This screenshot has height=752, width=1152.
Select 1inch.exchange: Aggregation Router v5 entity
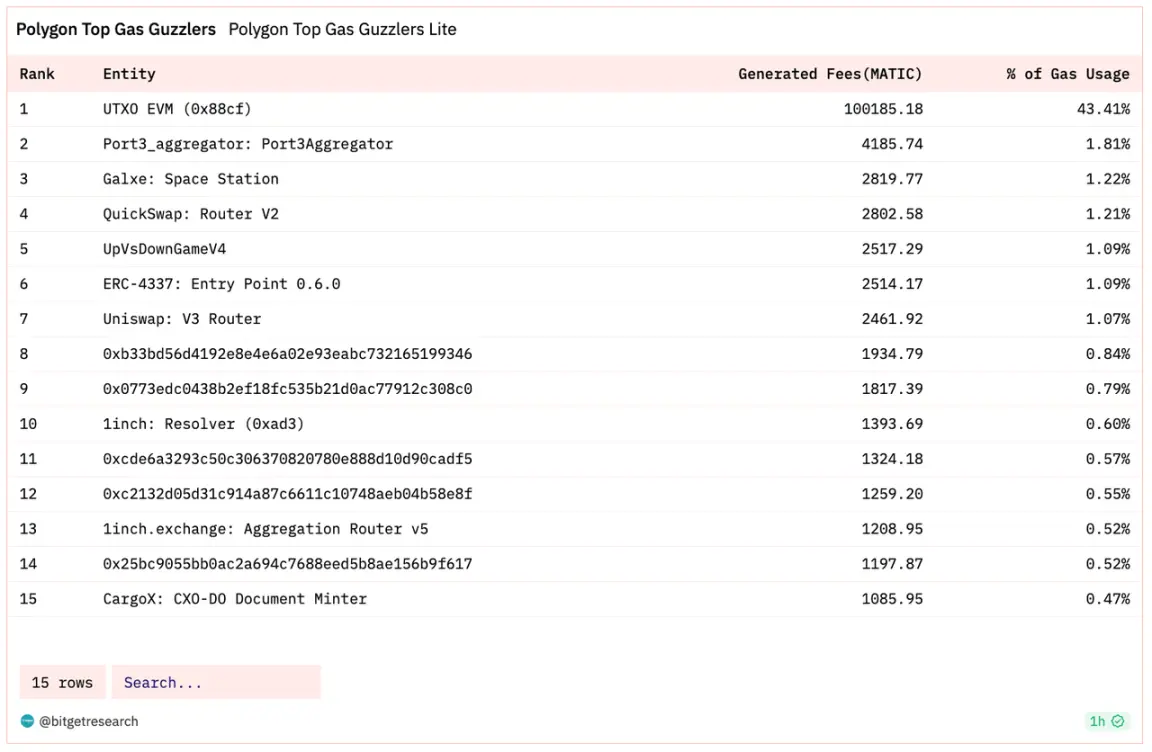[x=265, y=529]
